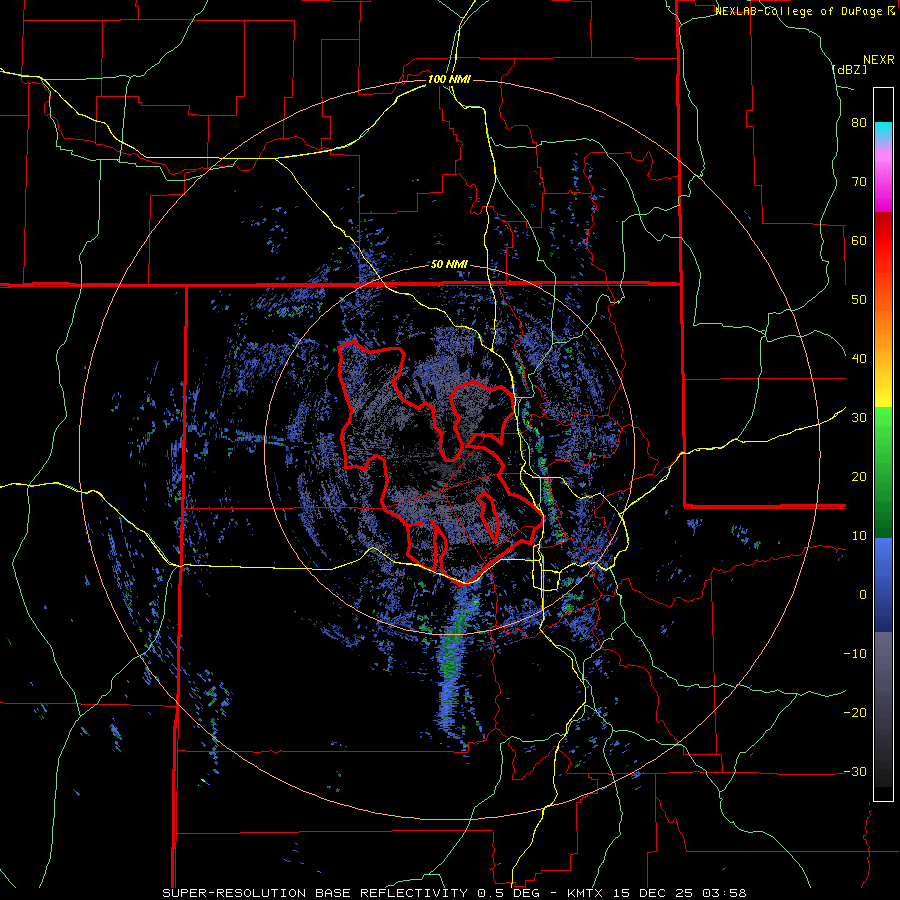Click the NEXLAB-College of DuPage credit text
The height and width of the screenshot is (900, 900).
[x=804, y=11]
